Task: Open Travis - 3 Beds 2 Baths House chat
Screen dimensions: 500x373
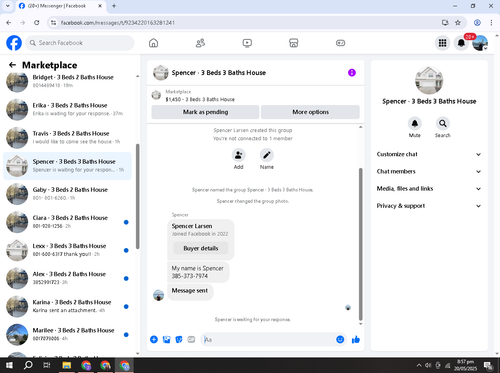Action: click(67, 137)
